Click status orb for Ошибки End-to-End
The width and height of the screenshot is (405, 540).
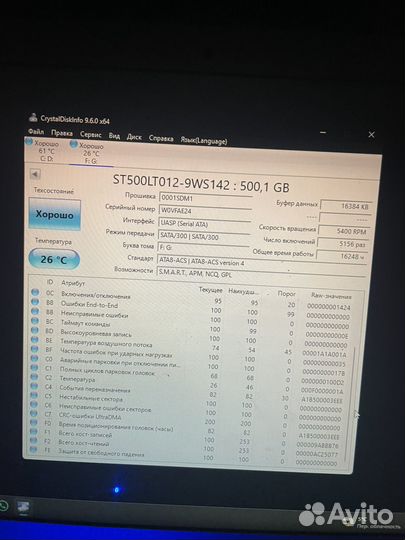point(35,302)
